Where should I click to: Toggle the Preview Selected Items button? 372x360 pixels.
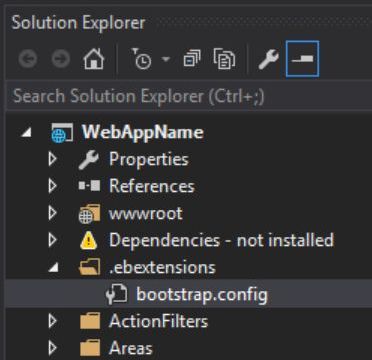click(302, 59)
